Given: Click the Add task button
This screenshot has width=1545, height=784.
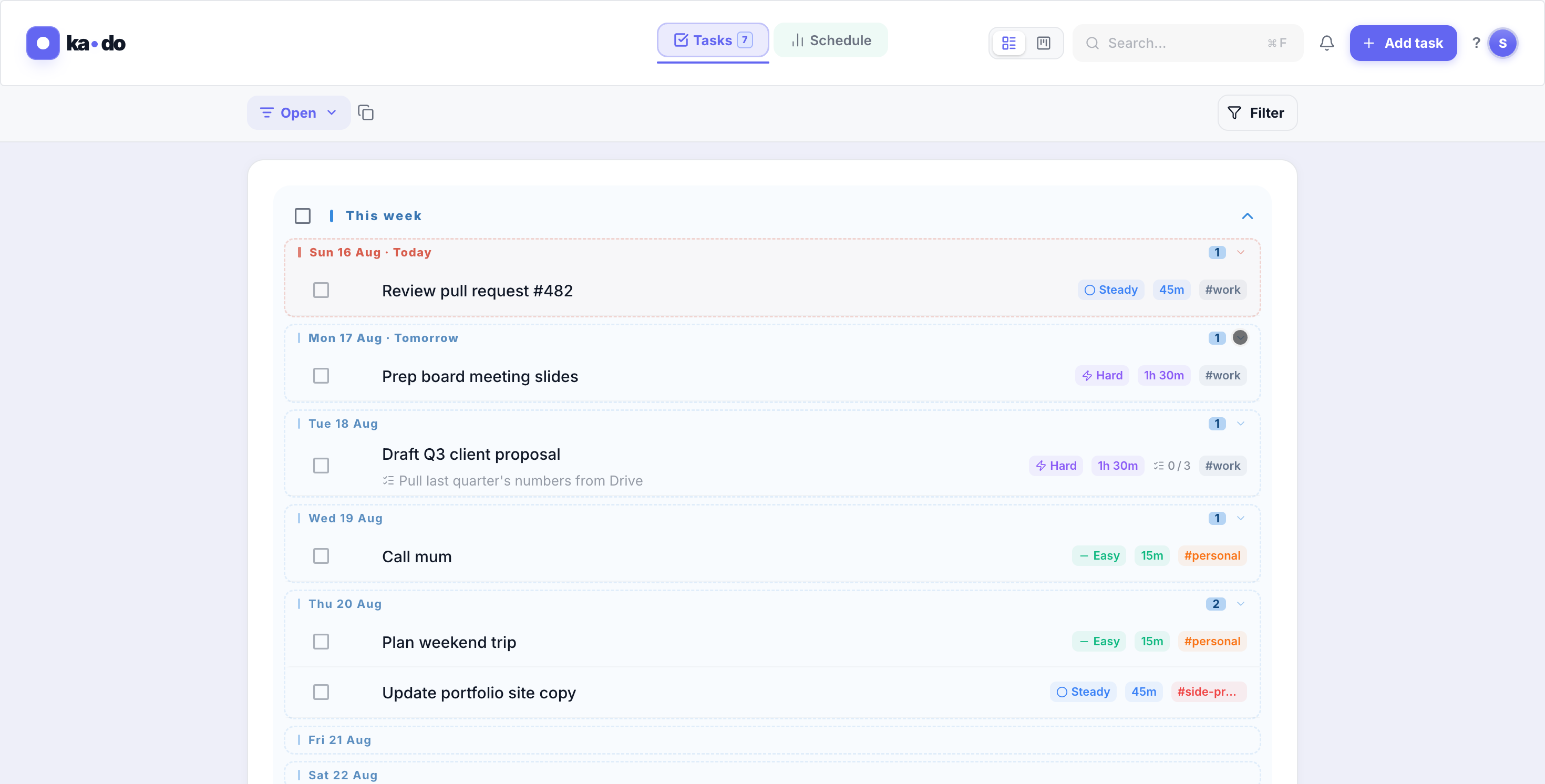Looking at the screenshot, I should click(x=1404, y=43).
